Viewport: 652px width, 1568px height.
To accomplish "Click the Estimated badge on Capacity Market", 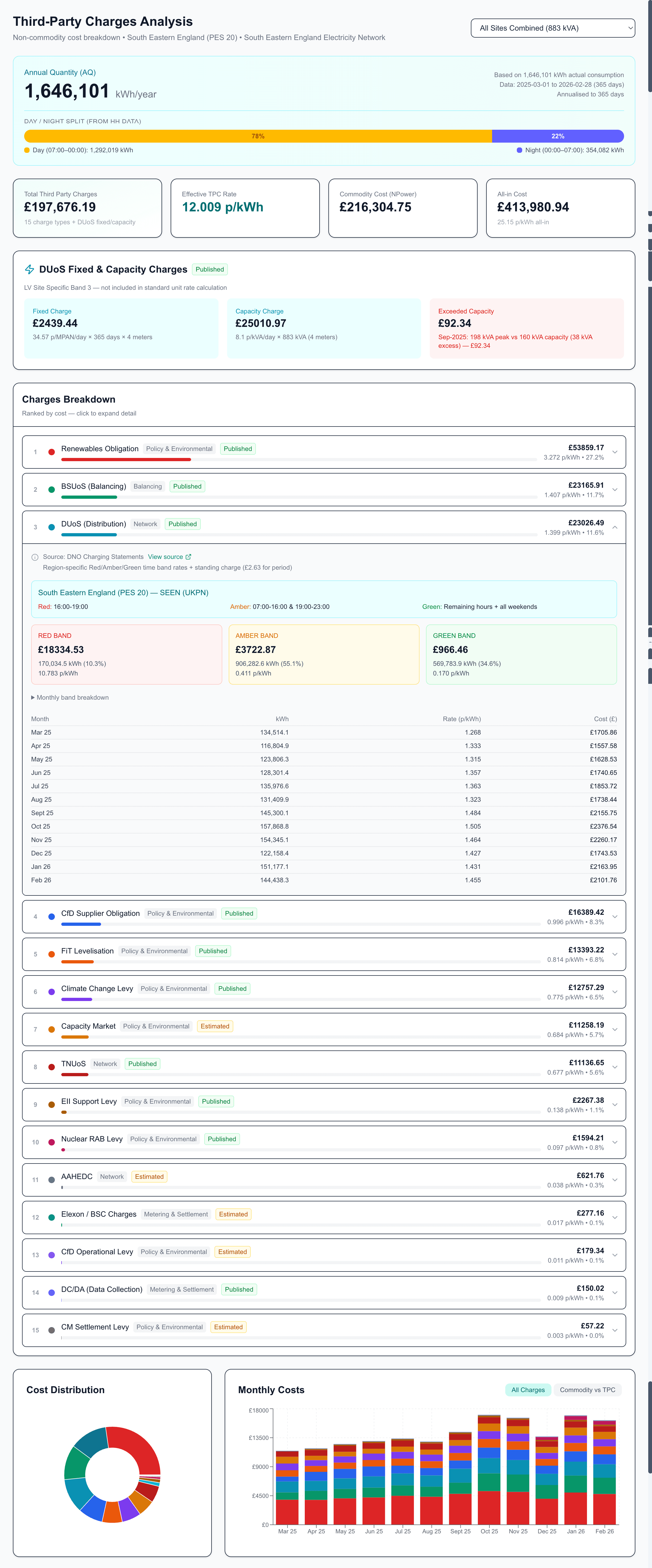I will click(x=215, y=1026).
